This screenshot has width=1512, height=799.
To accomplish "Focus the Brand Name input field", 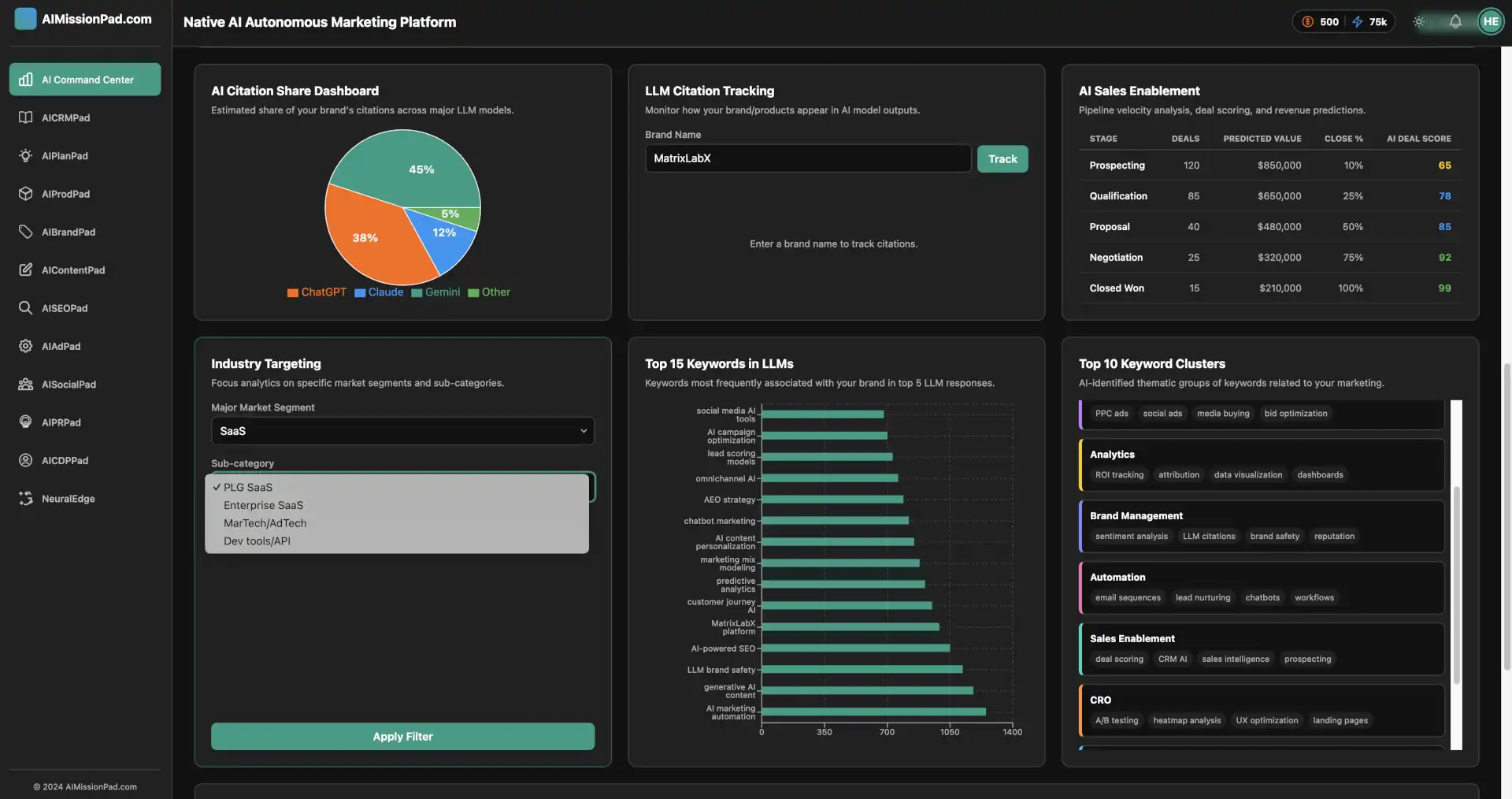I will coord(807,158).
